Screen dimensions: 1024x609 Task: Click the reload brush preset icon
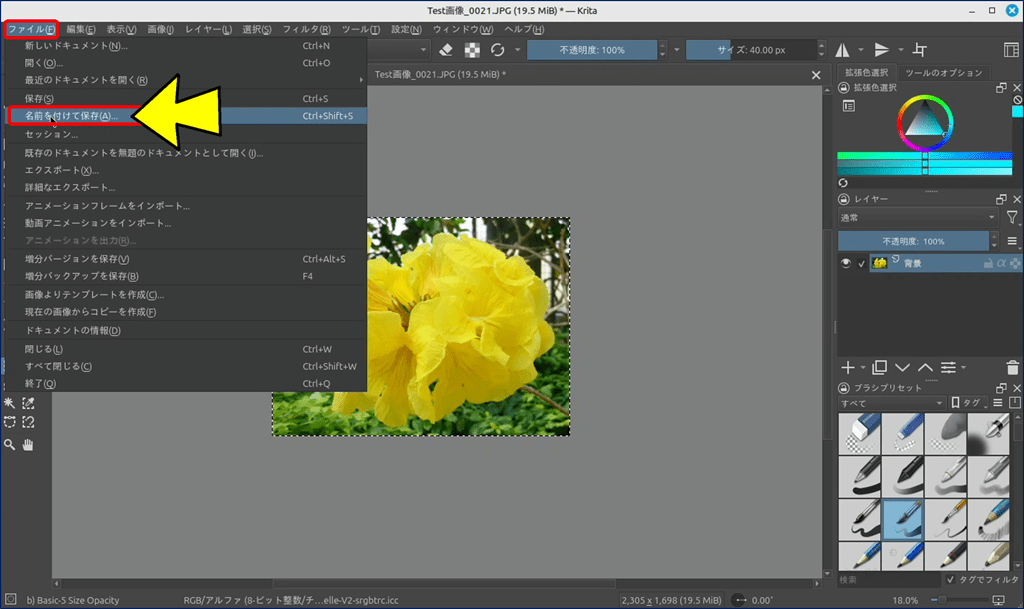click(x=497, y=50)
